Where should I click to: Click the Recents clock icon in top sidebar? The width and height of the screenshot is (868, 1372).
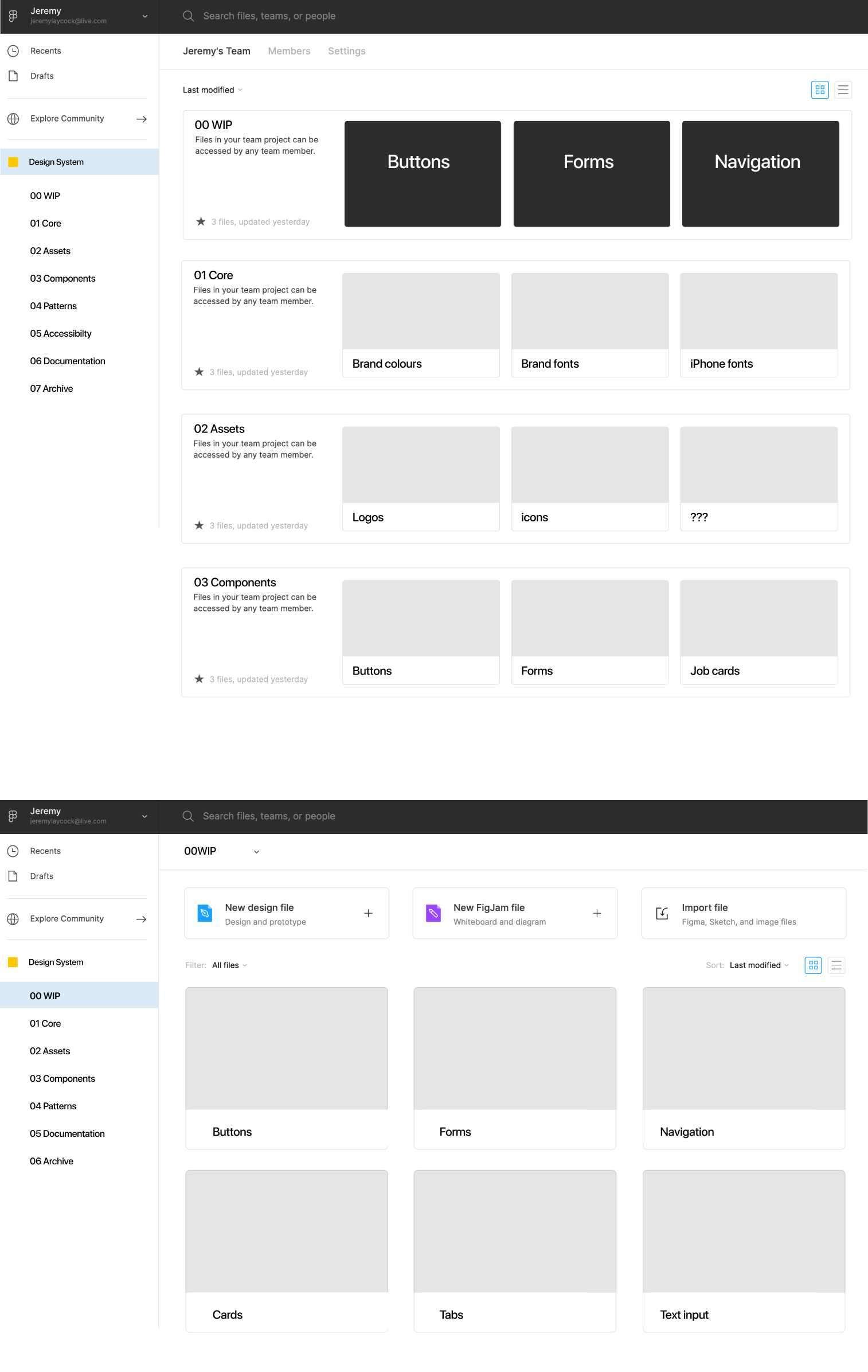pos(13,51)
